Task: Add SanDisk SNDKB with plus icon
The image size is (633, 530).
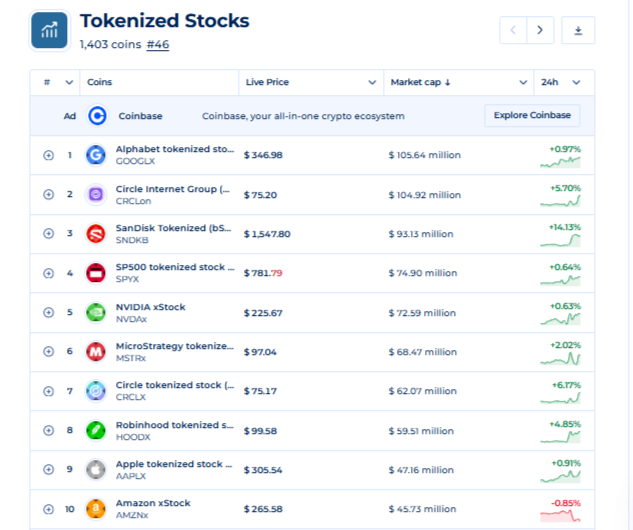Action: 48,233
